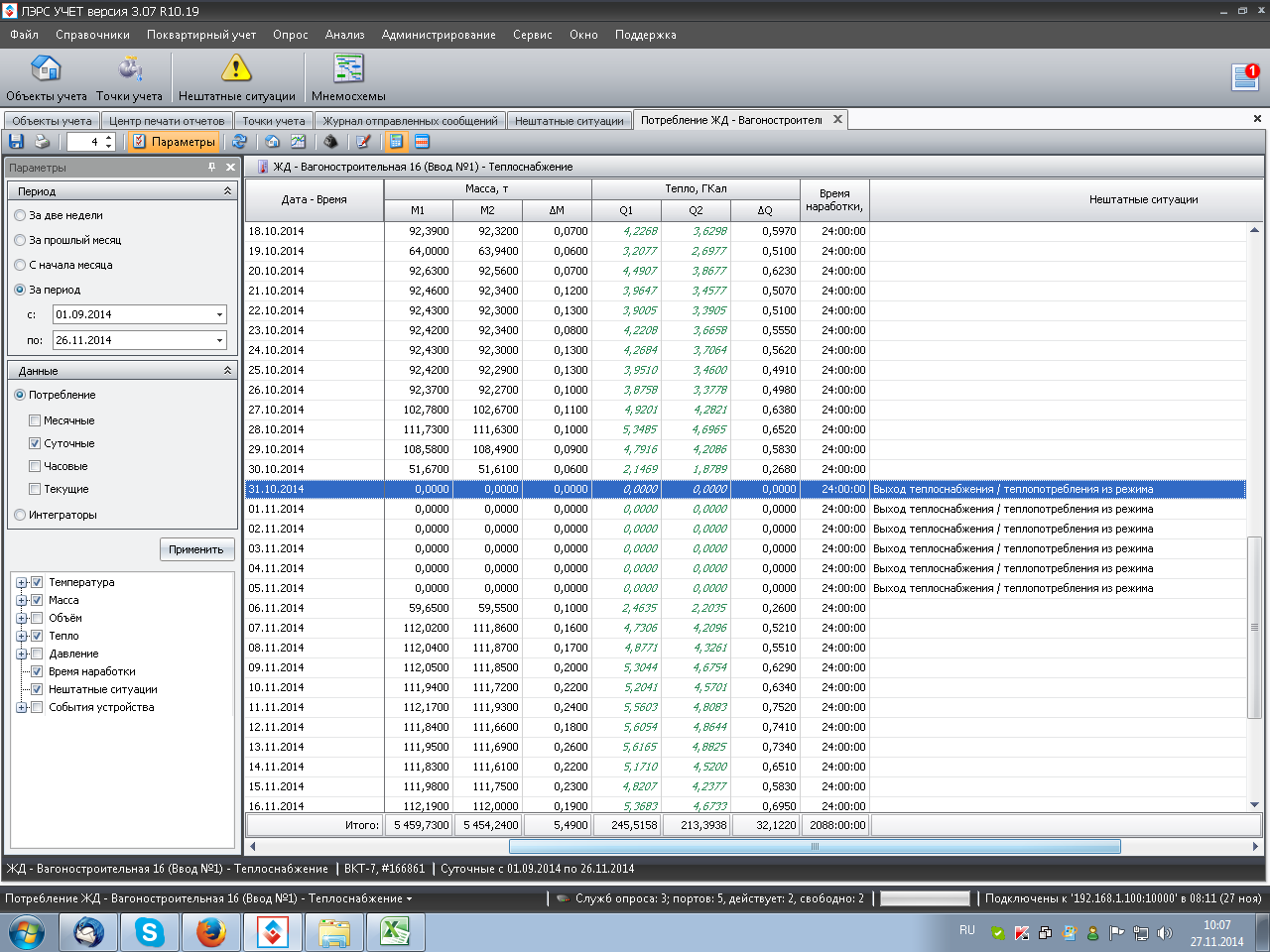Image resolution: width=1270 pixels, height=952 pixels.
Task: Open the 'с:' start date dropdown
Action: (x=219, y=314)
